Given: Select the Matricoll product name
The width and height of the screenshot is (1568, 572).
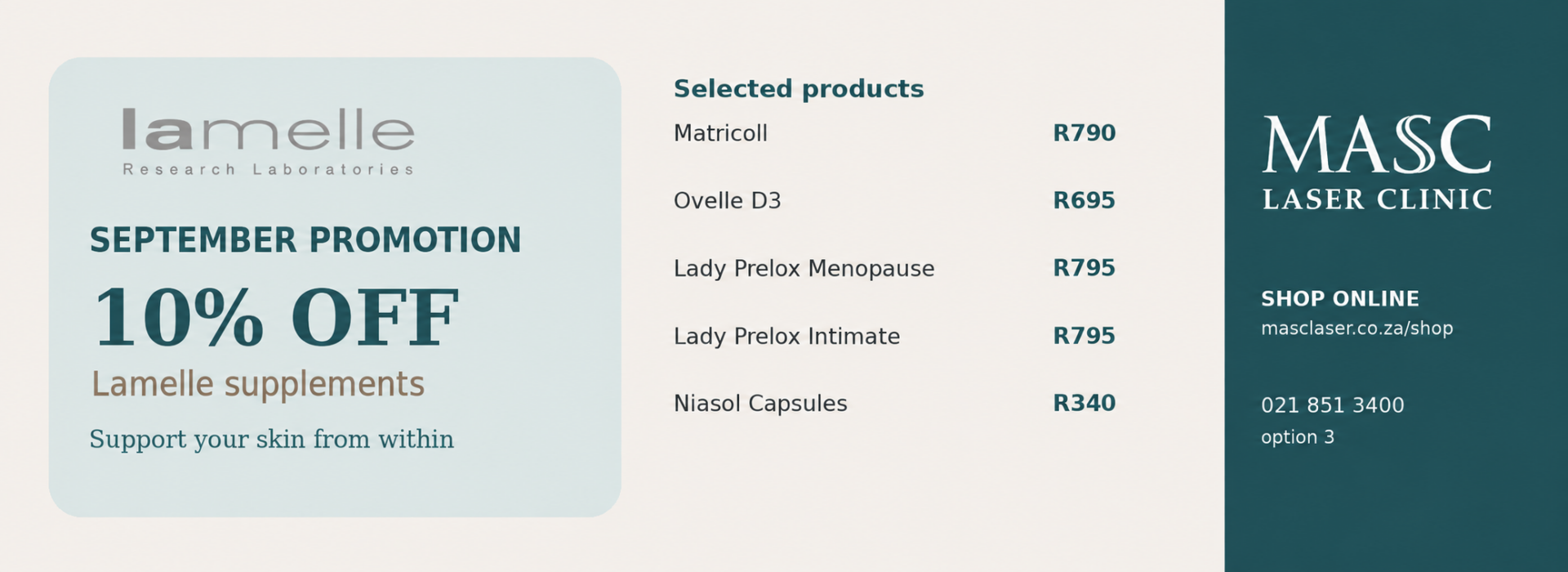Looking at the screenshot, I should 720,133.
